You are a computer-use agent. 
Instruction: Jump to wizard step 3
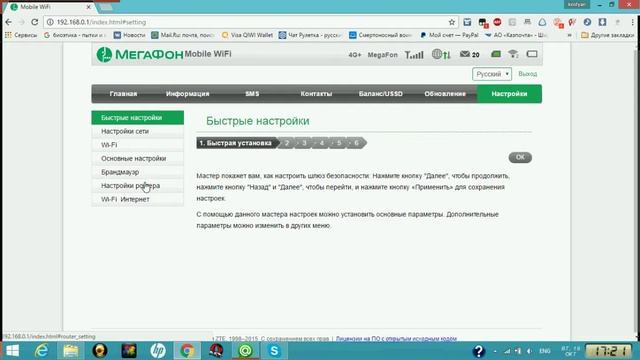(x=304, y=143)
